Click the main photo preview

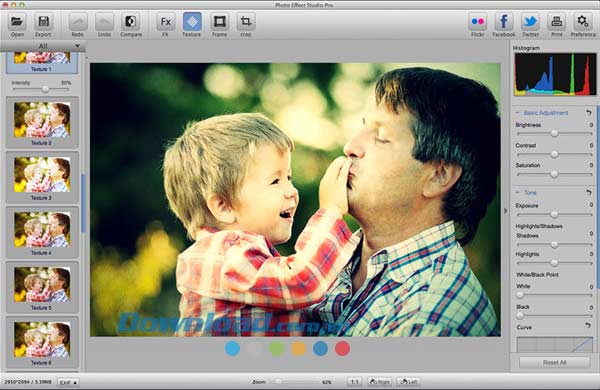point(295,200)
